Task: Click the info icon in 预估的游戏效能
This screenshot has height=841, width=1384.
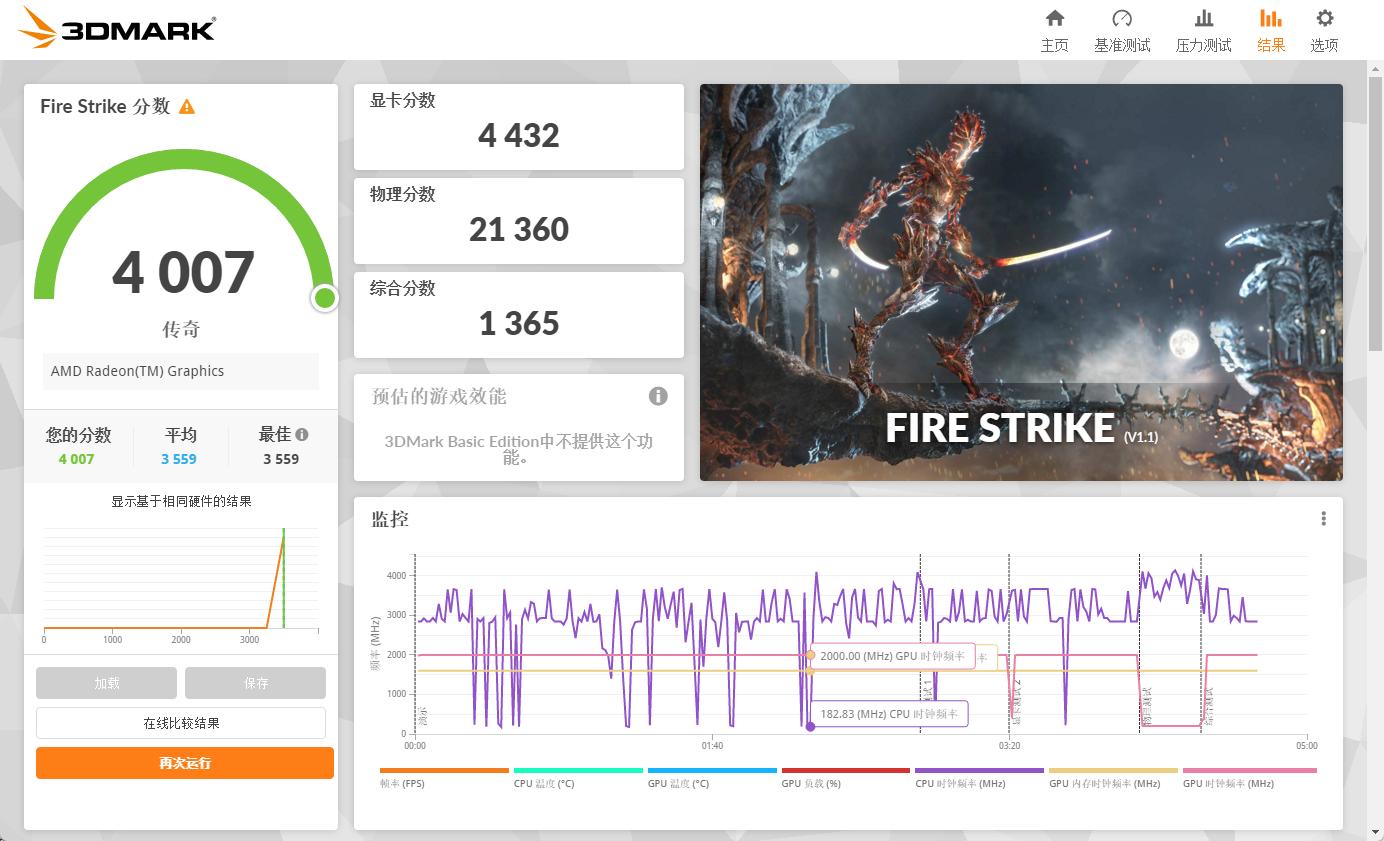Action: [x=658, y=396]
